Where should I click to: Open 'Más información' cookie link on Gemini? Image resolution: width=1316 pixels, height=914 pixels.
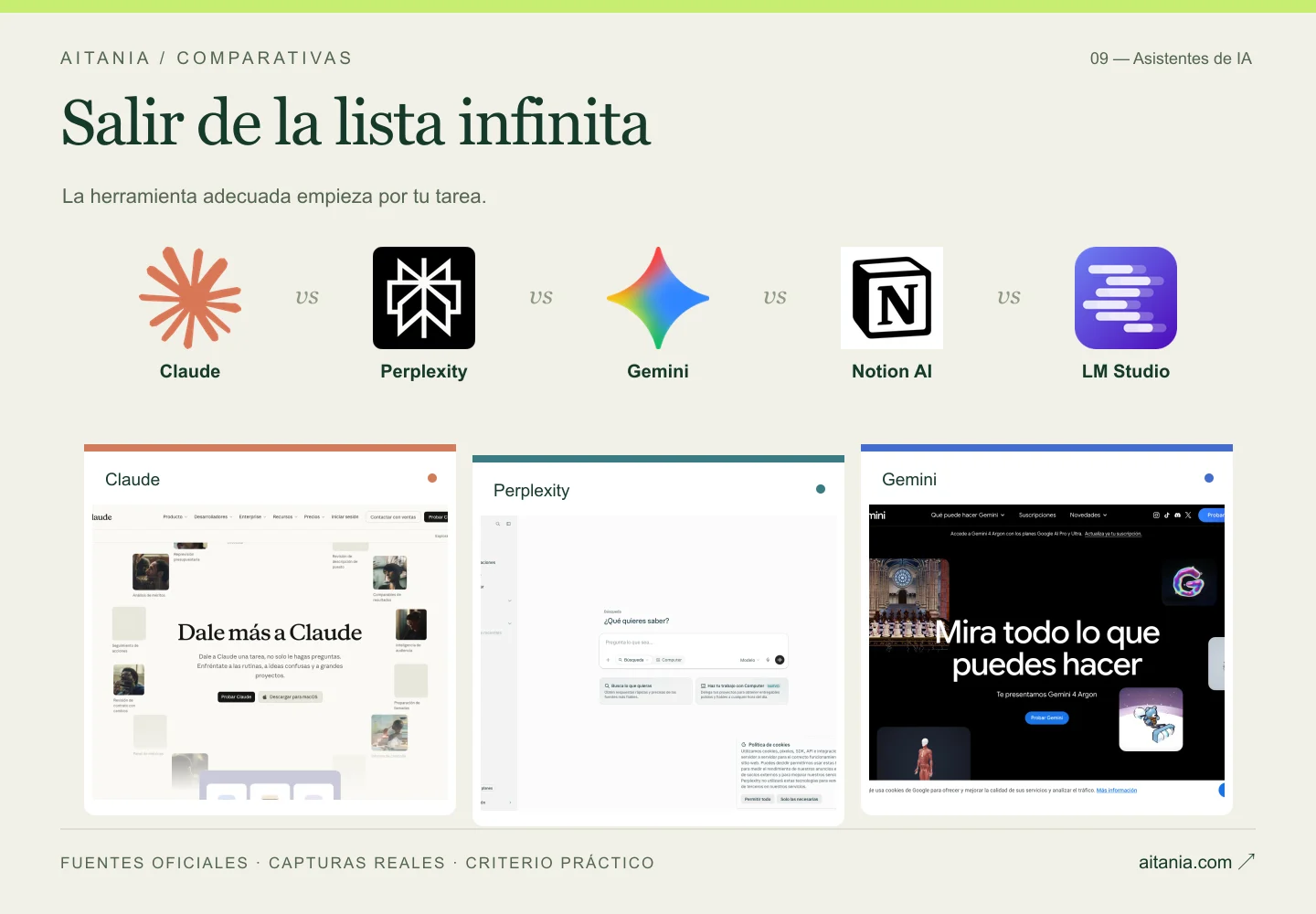[x=1117, y=790]
